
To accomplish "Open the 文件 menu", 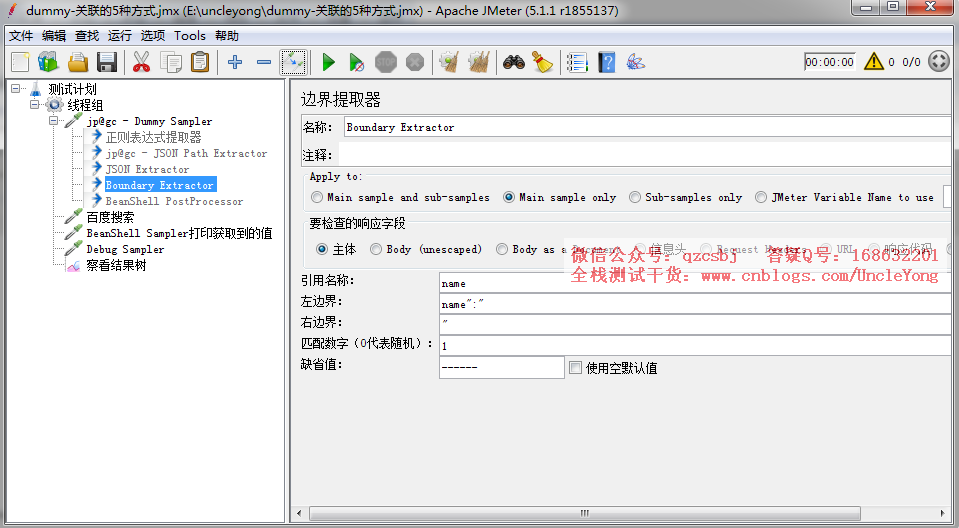I will pos(21,35).
